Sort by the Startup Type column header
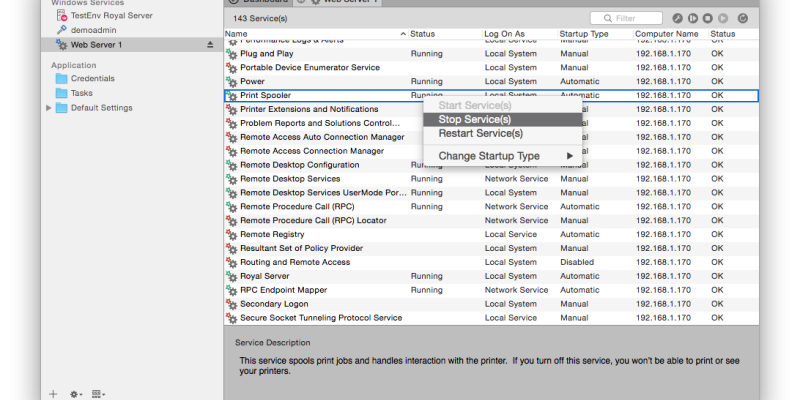800x400 pixels. [584, 34]
